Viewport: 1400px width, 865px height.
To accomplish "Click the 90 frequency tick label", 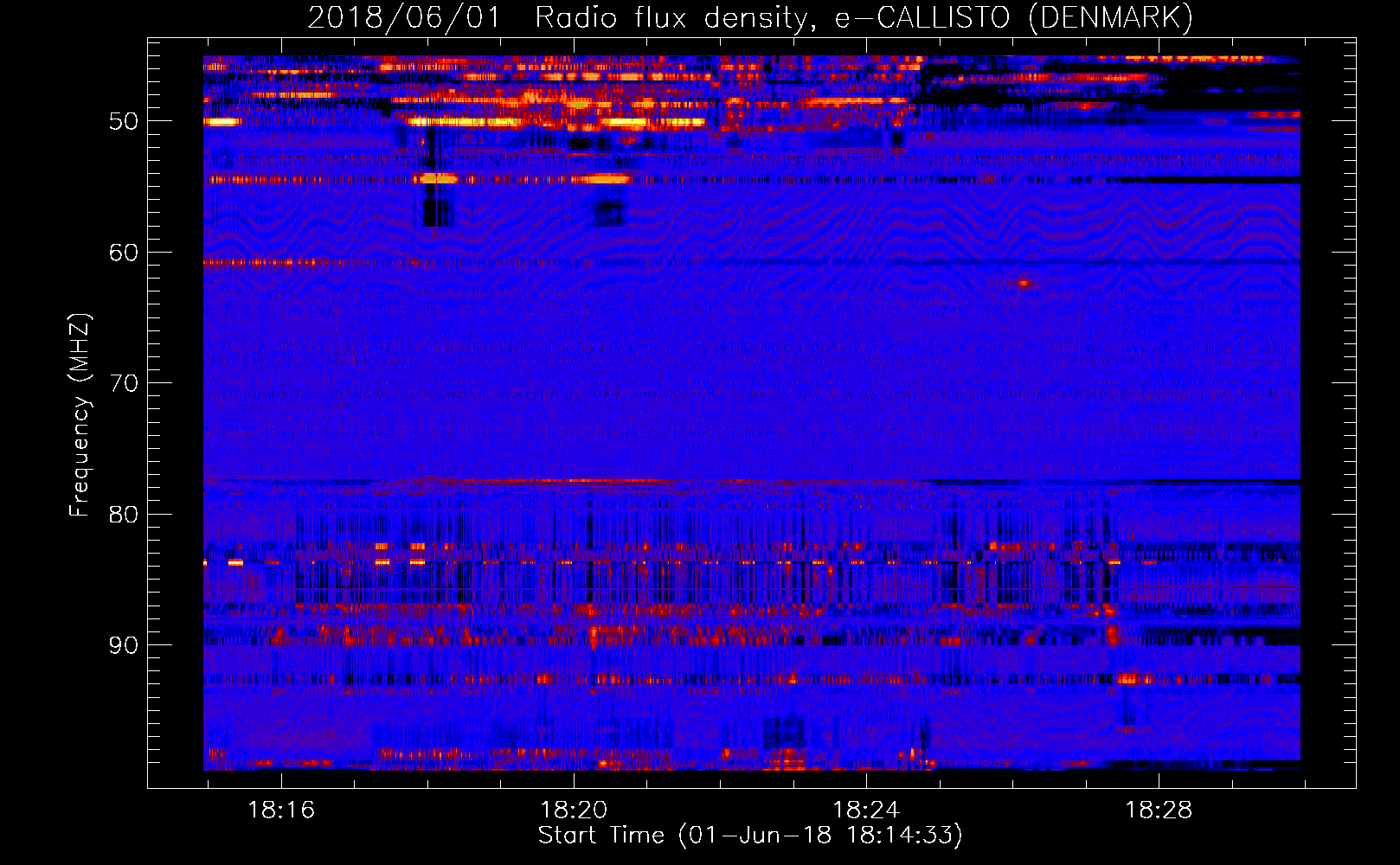I will 124,645.
